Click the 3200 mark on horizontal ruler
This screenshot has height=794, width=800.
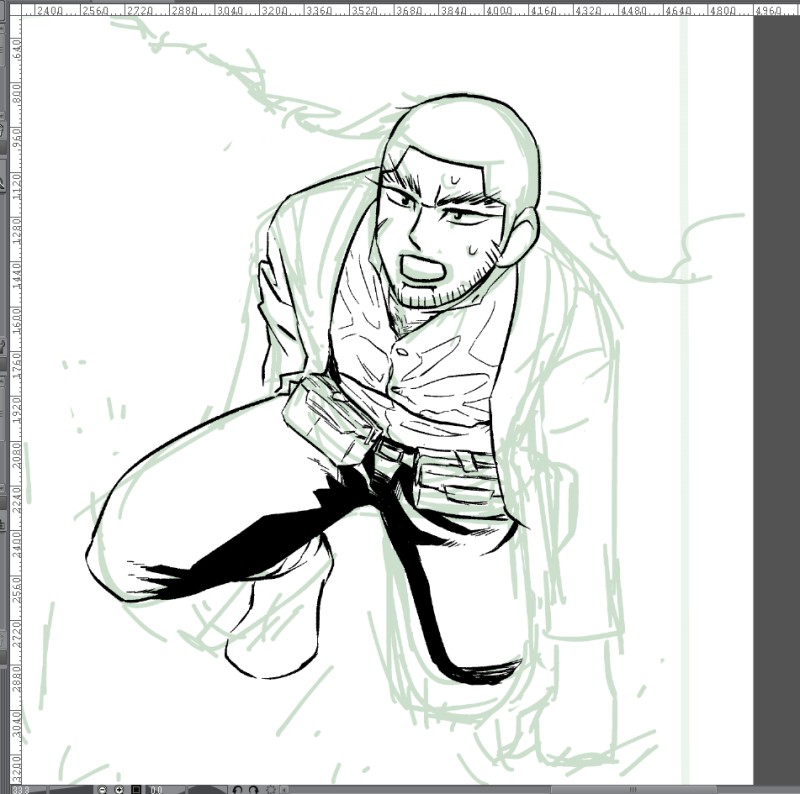274,10
